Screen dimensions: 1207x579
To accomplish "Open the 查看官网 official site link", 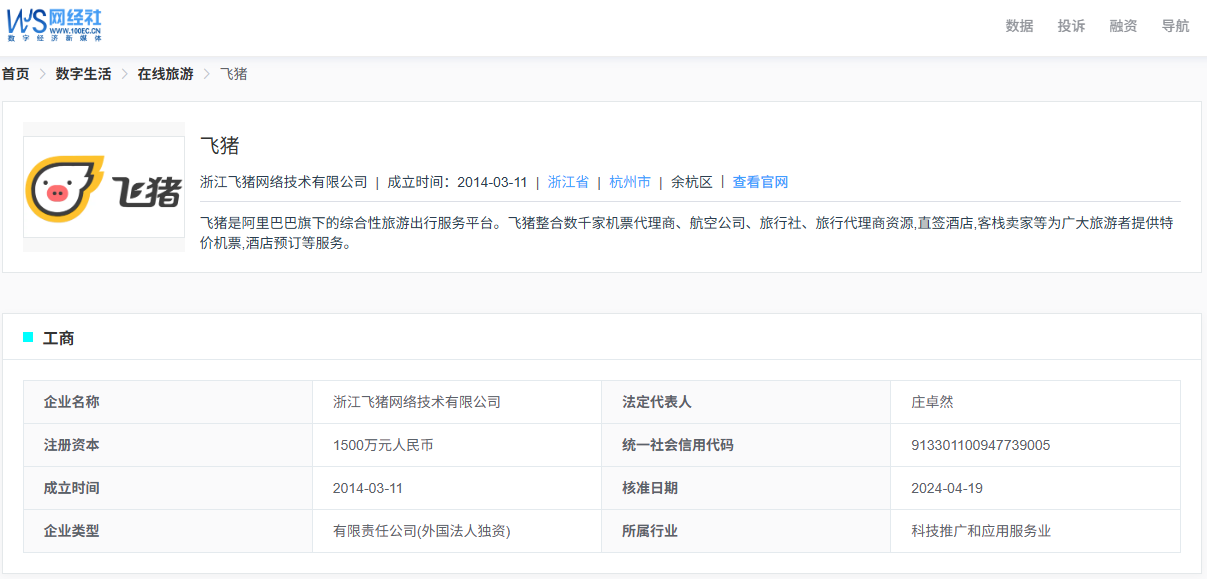I will [x=760, y=182].
